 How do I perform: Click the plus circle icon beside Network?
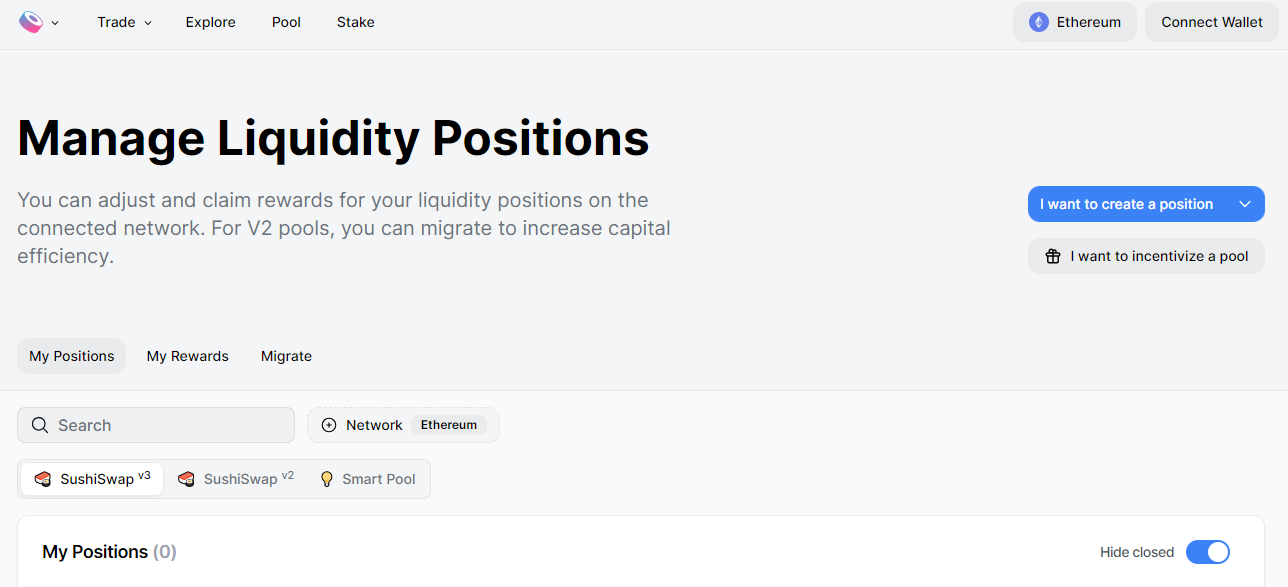(329, 425)
